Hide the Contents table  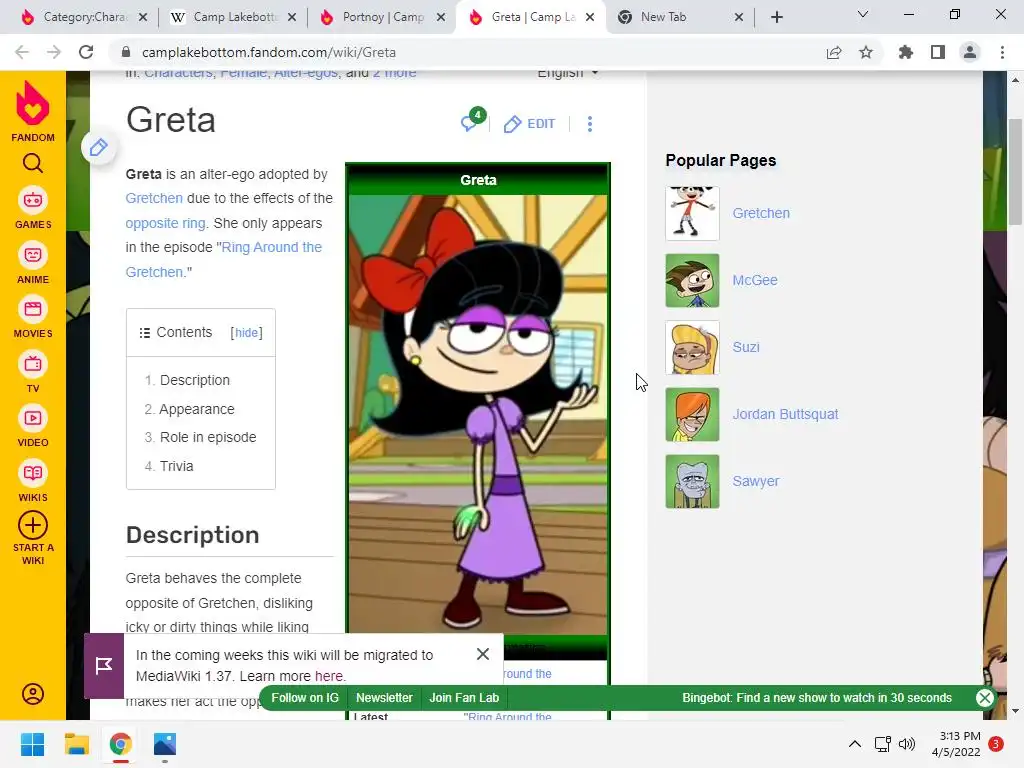pyautogui.click(x=246, y=332)
